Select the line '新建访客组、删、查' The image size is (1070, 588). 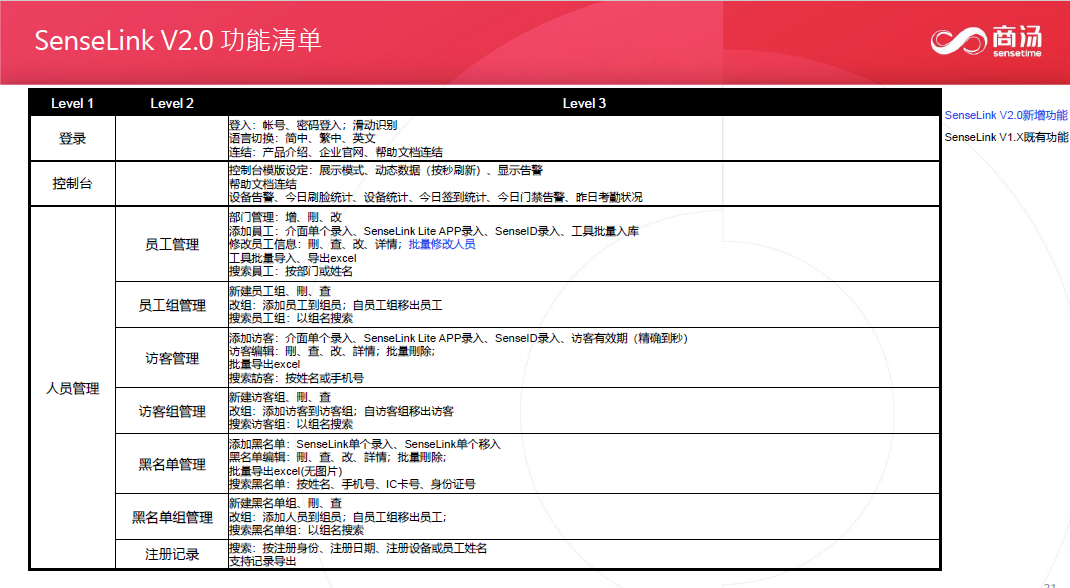tap(280, 398)
